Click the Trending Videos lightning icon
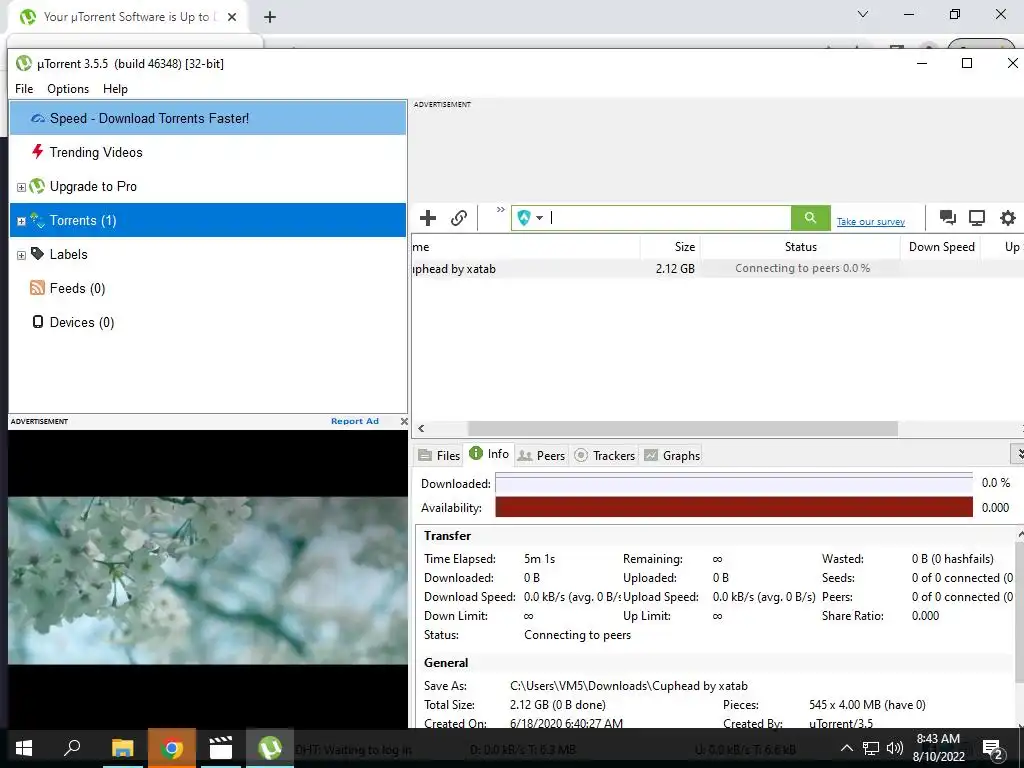The height and width of the screenshot is (768, 1024). pyautogui.click(x=38, y=152)
